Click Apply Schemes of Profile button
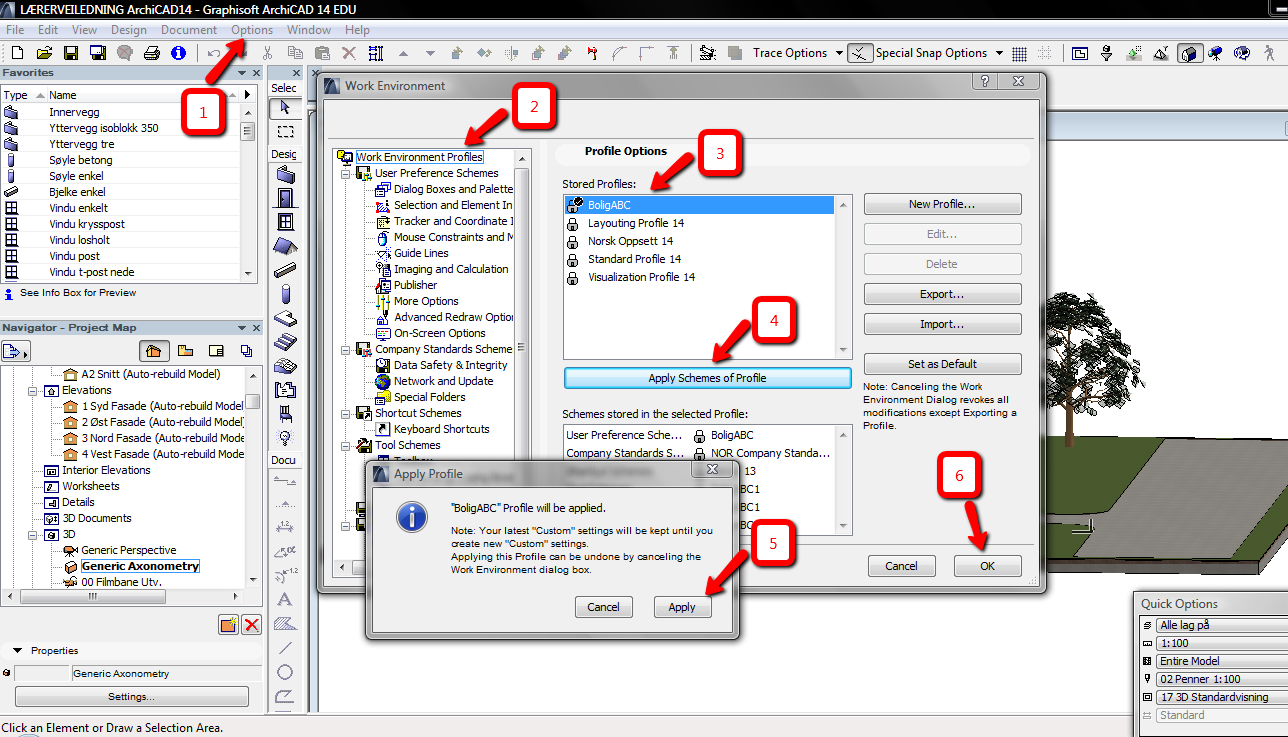 (707, 378)
